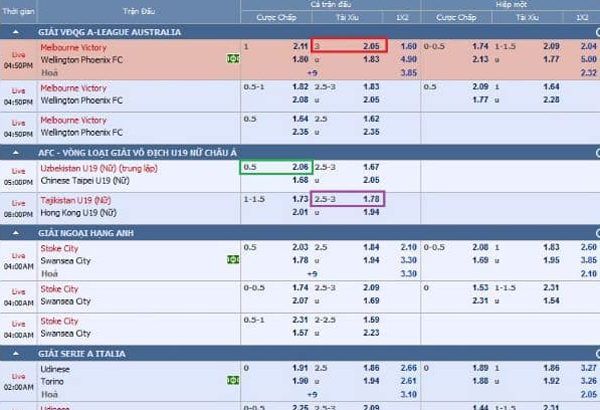Screen dimensions: 600x410
Task: Pick Udinese first-half 1X2 home odds 3.27
Action: tap(589, 368)
